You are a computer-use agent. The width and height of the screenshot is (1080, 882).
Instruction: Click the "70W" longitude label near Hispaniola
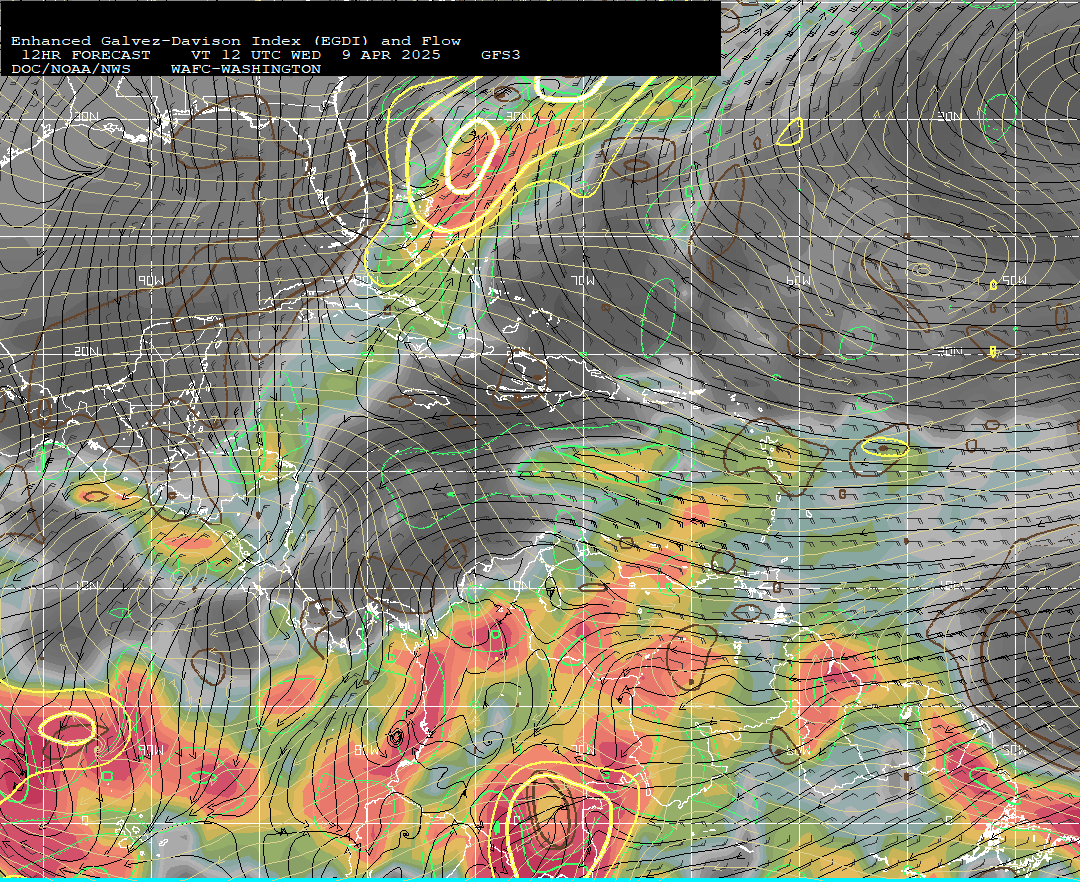click(x=583, y=280)
